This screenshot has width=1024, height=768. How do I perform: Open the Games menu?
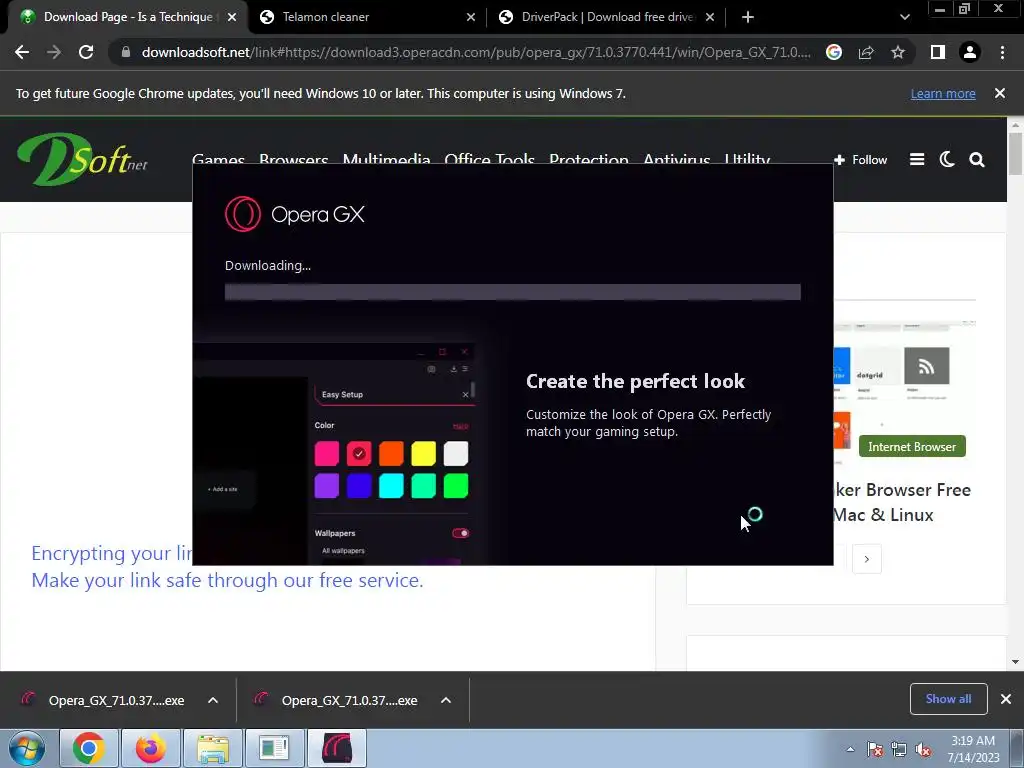tap(218, 159)
